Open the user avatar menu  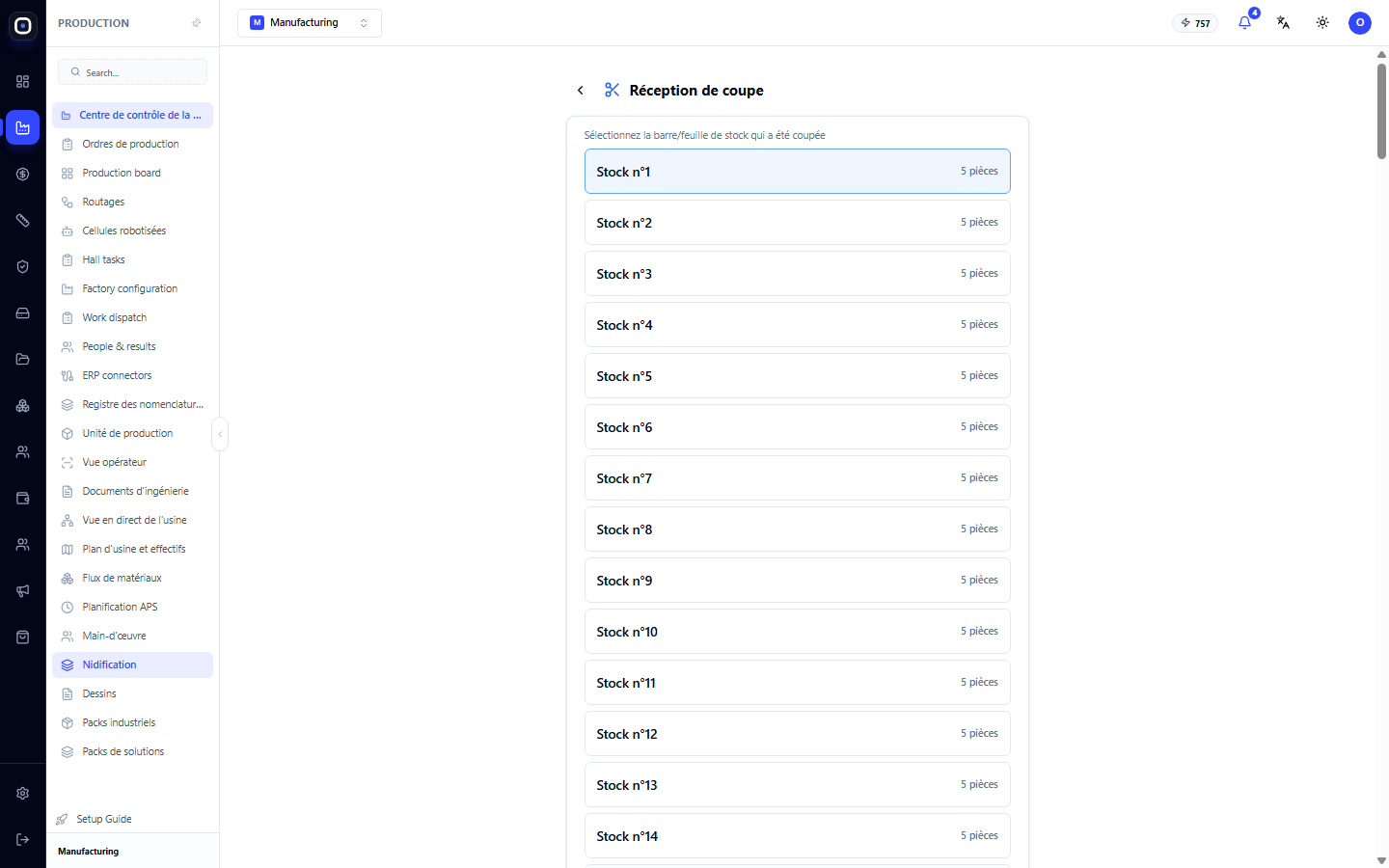coord(1360,22)
